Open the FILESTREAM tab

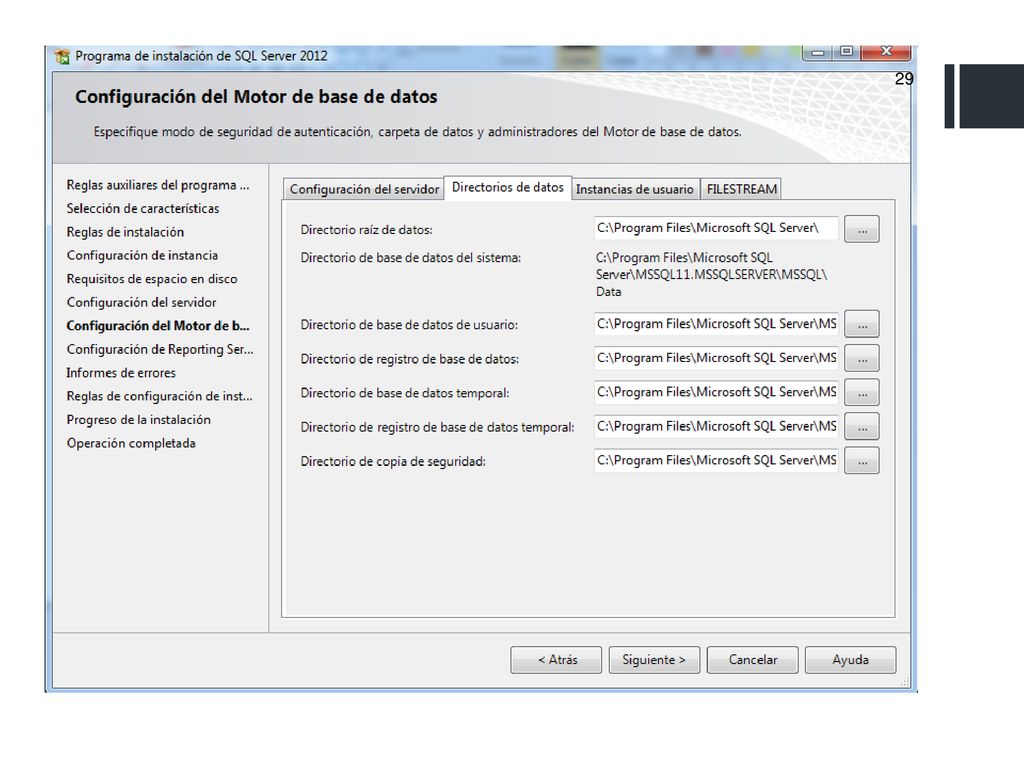(741, 189)
